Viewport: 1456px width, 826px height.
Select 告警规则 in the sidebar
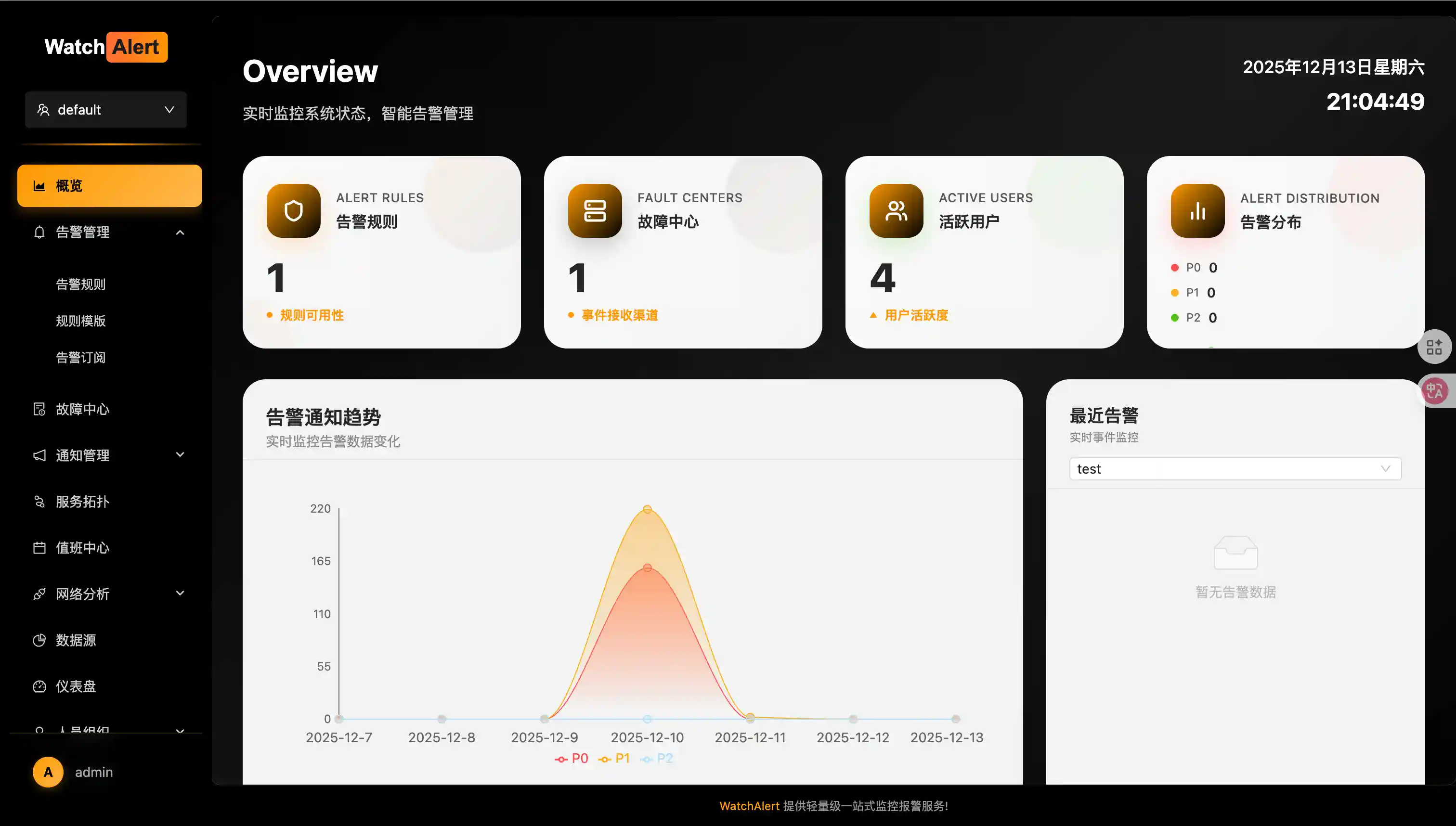click(80, 284)
